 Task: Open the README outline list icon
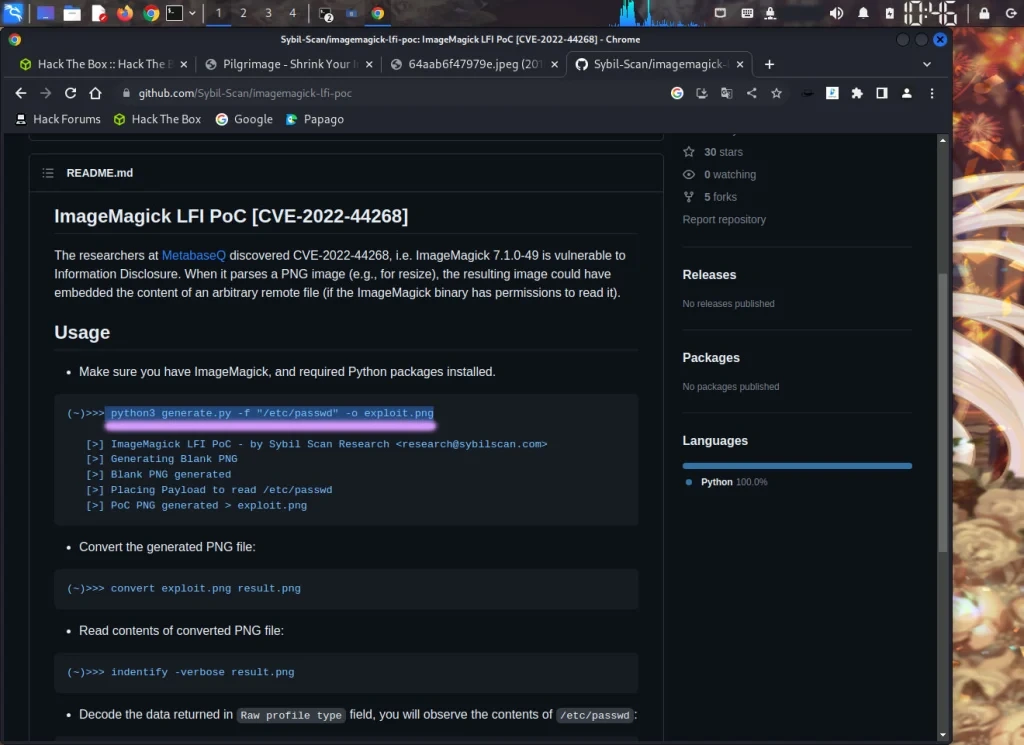48,173
